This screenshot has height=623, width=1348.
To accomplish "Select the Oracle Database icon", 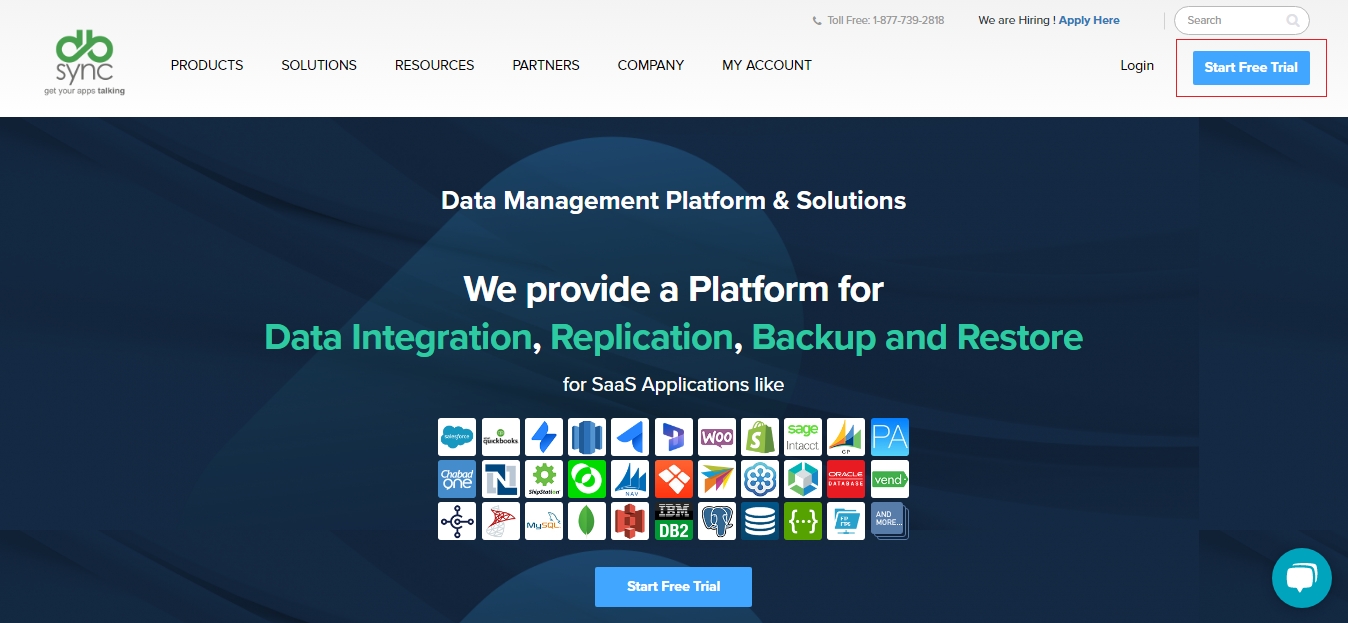I will pyautogui.click(x=846, y=479).
